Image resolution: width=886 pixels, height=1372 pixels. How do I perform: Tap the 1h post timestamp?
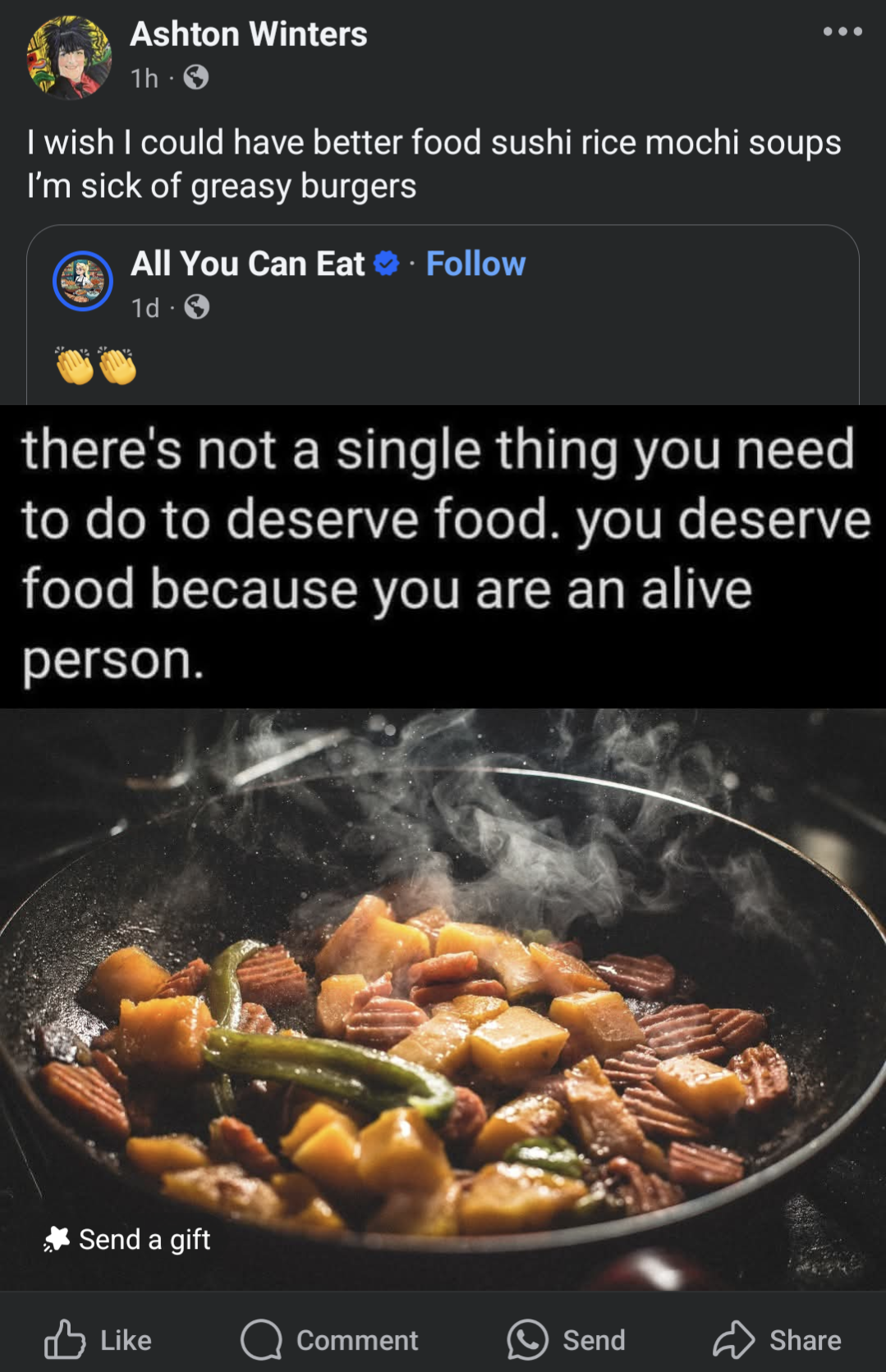coord(145,78)
